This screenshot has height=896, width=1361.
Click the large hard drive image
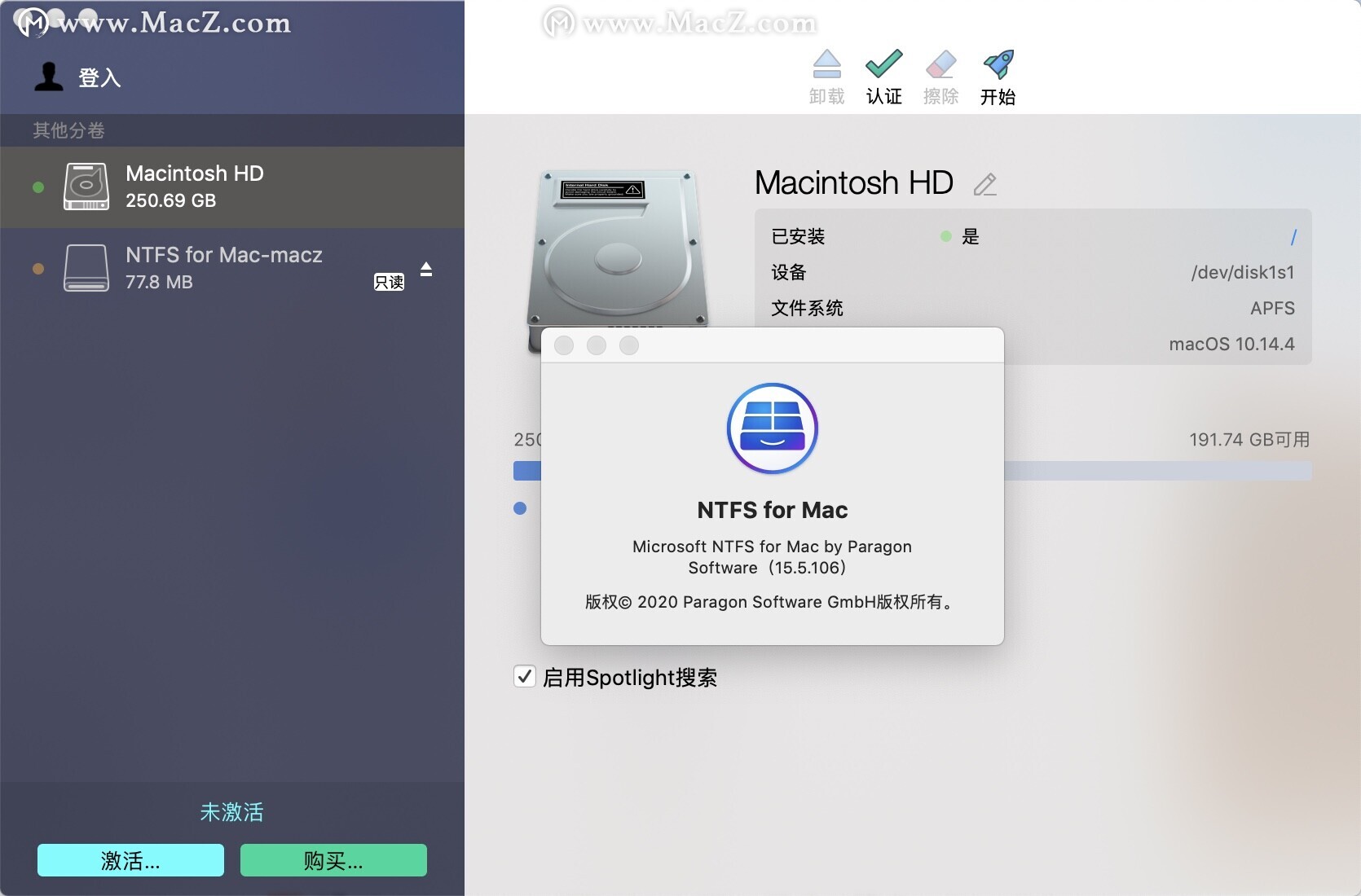point(617,248)
